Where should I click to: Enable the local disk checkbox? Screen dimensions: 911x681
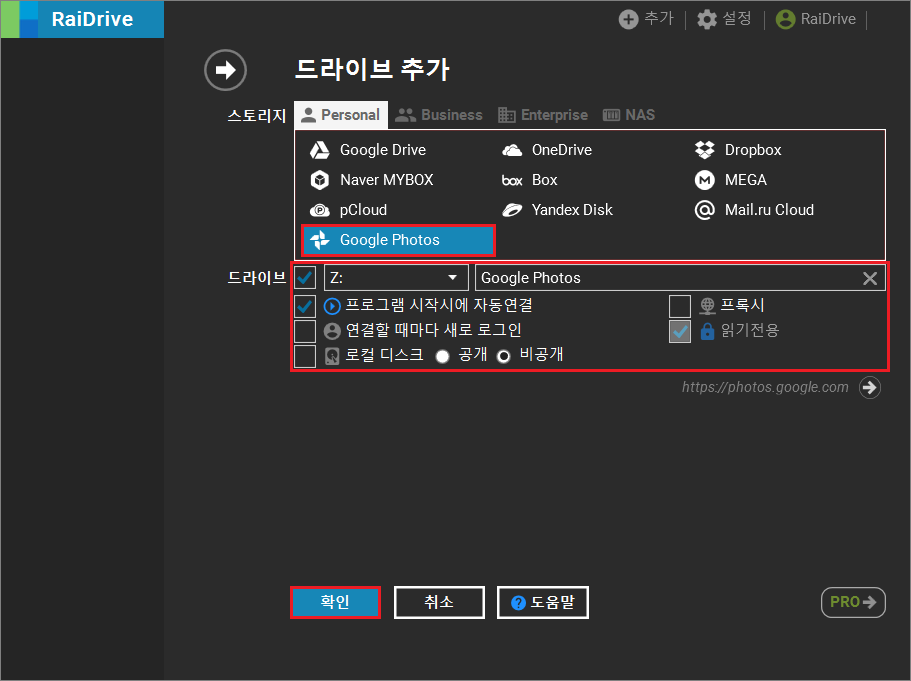(305, 356)
